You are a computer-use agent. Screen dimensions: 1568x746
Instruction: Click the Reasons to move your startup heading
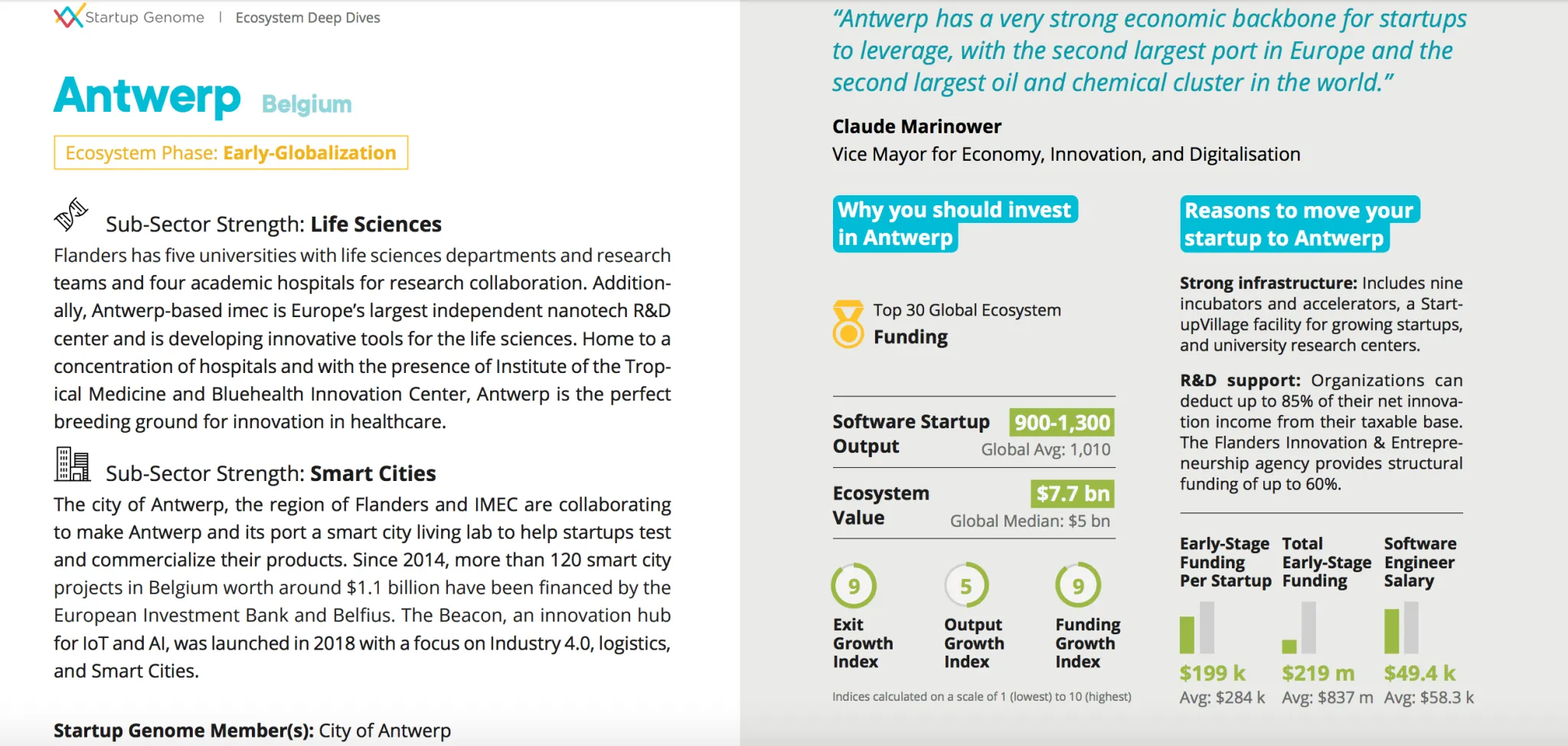(x=1298, y=224)
